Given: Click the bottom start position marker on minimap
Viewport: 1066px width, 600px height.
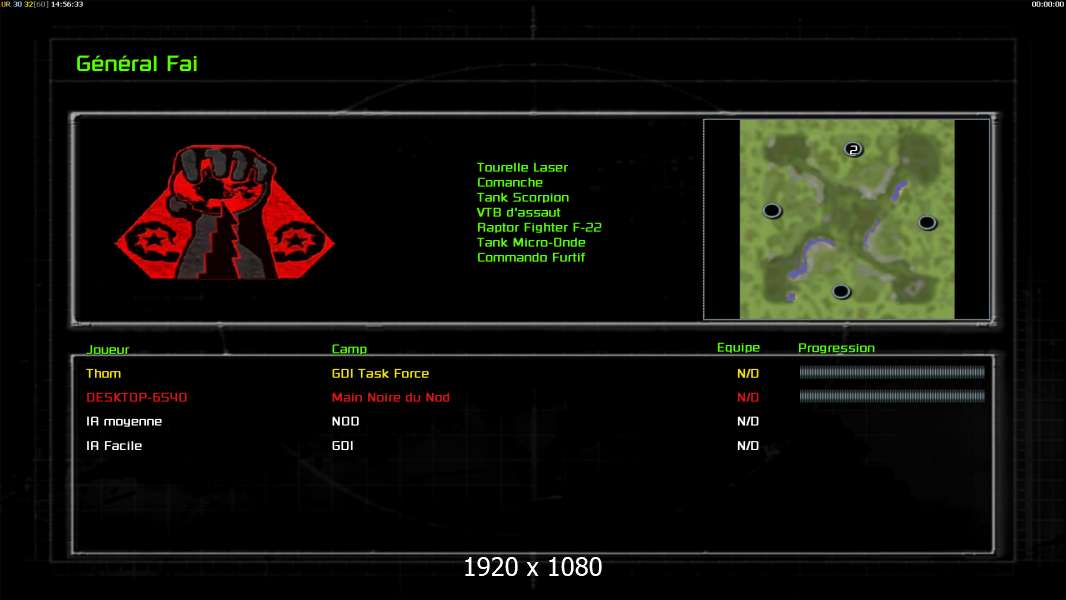Looking at the screenshot, I should pyautogui.click(x=841, y=292).
